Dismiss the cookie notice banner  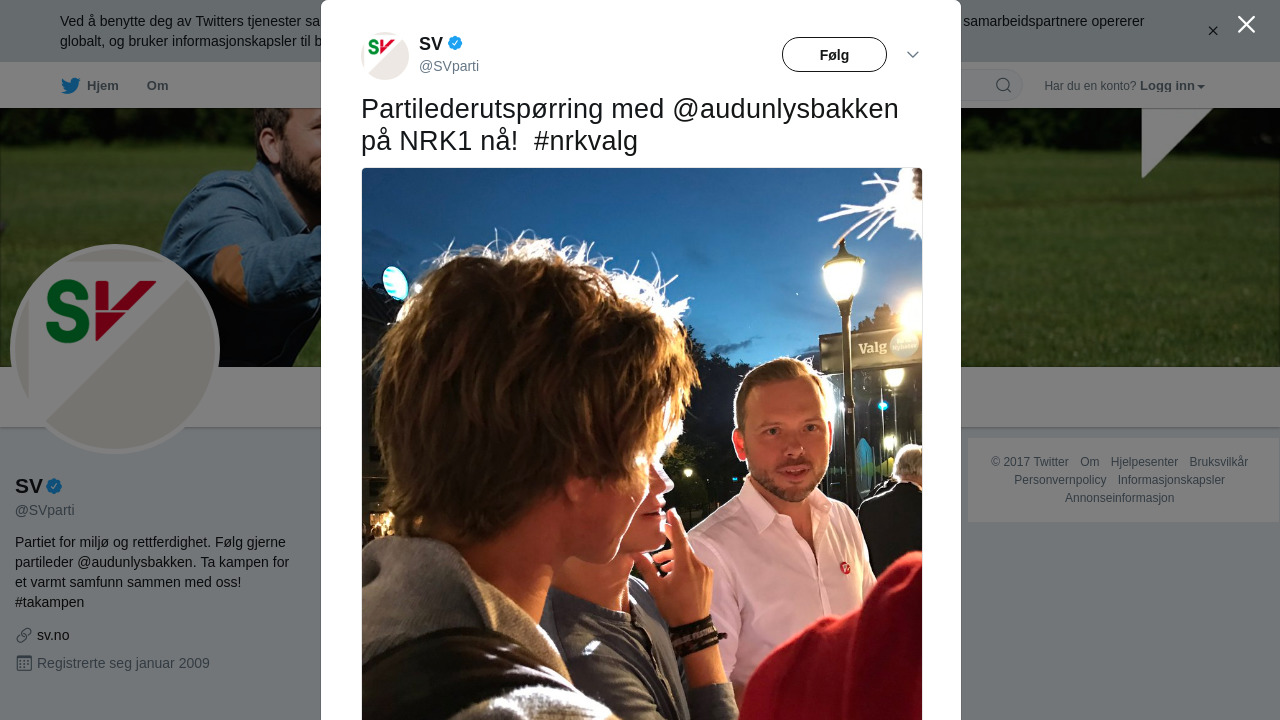(1213, 31)
